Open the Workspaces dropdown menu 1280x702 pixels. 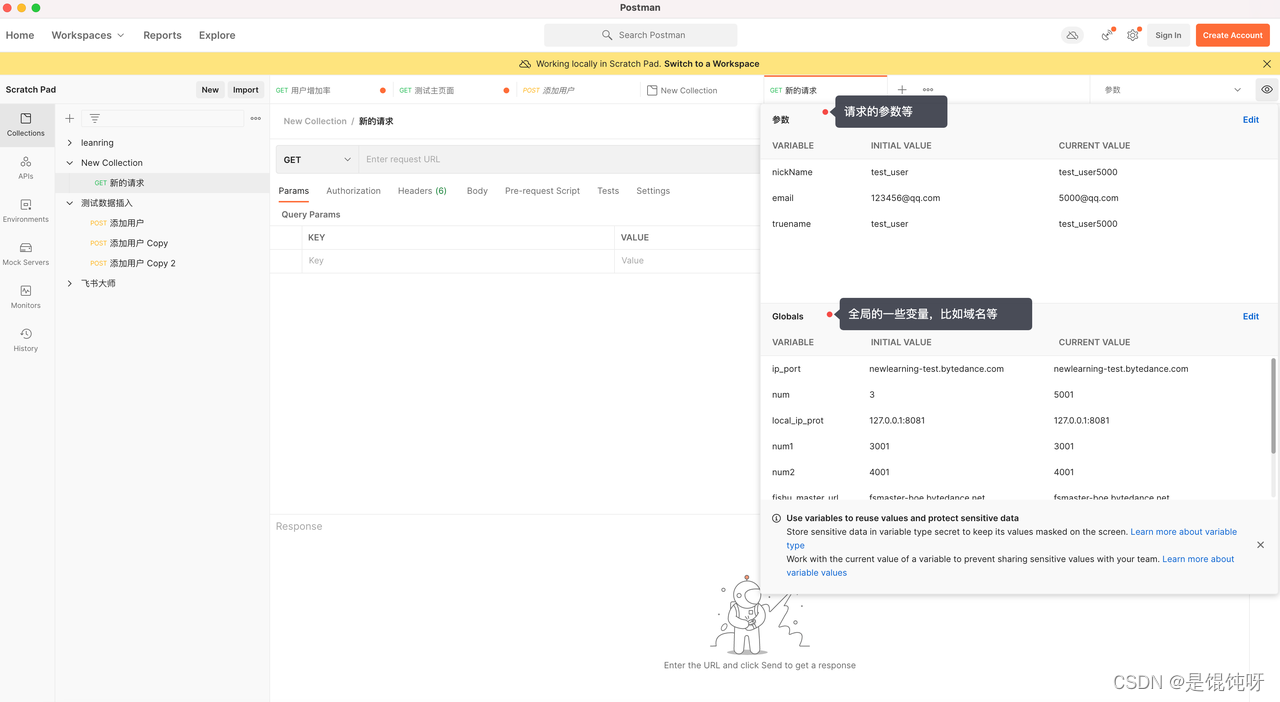point(88,35)
